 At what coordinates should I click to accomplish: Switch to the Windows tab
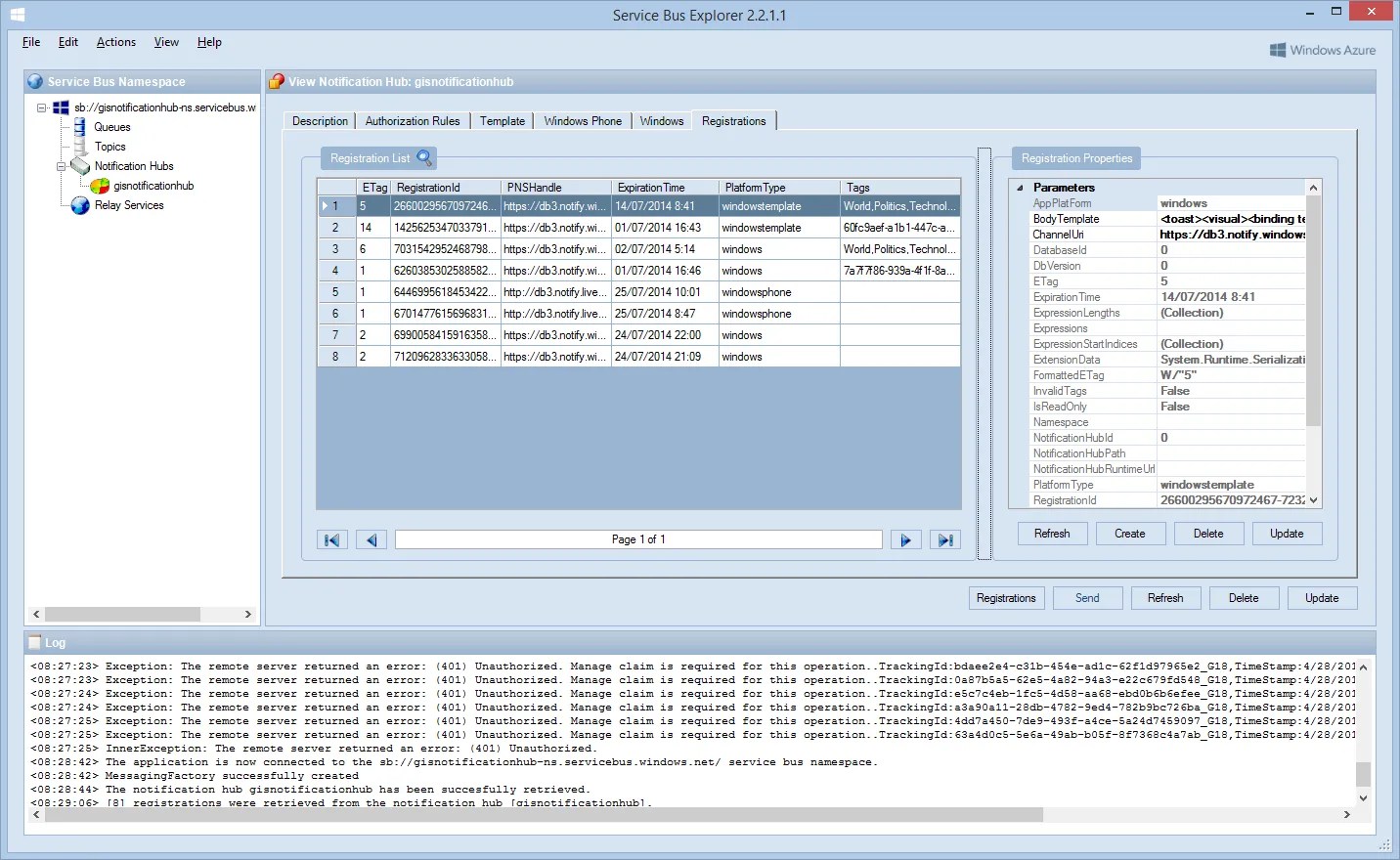(662, 121)
